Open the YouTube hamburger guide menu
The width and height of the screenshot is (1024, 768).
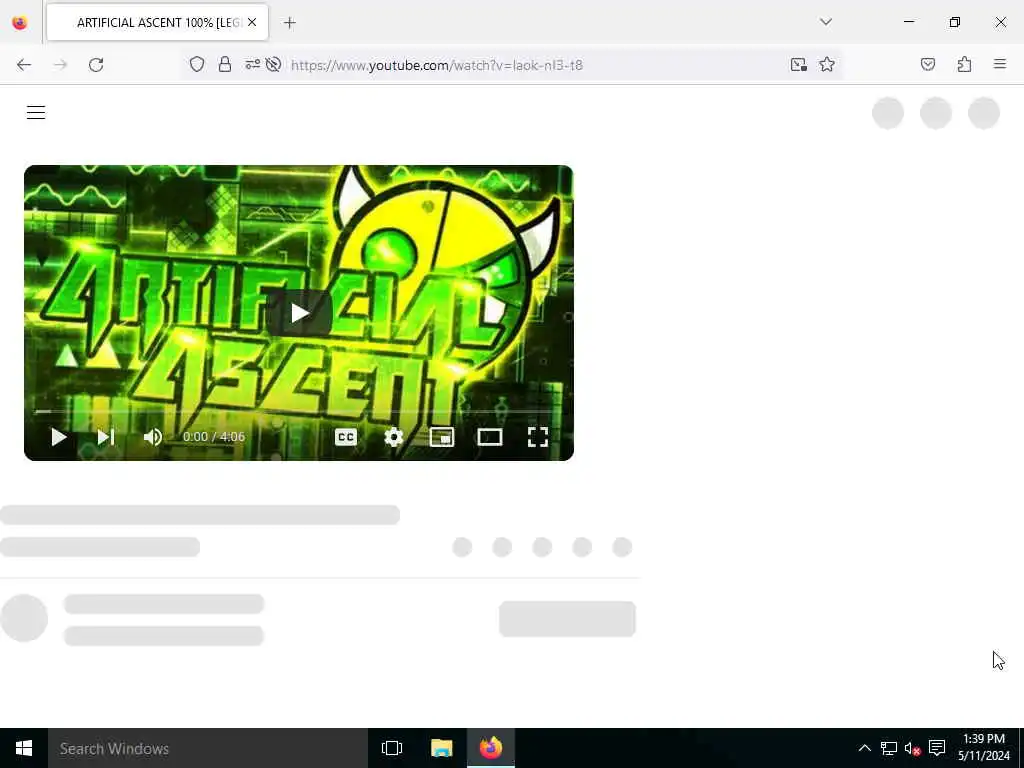[x=36, y=112]
